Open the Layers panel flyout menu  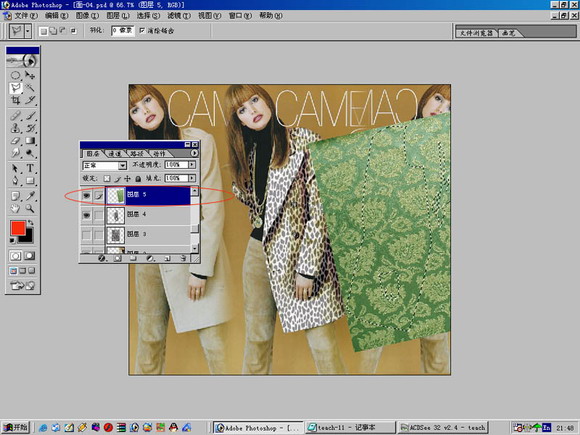[194, 153]
